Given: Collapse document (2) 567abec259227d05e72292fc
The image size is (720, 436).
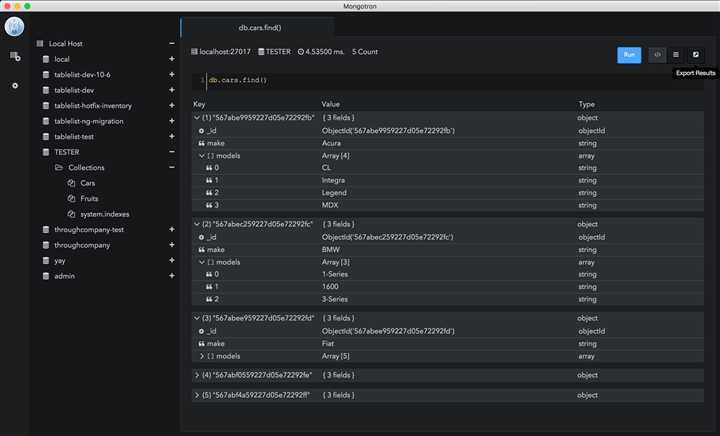Looking at the screenshot, I should 197,224.
